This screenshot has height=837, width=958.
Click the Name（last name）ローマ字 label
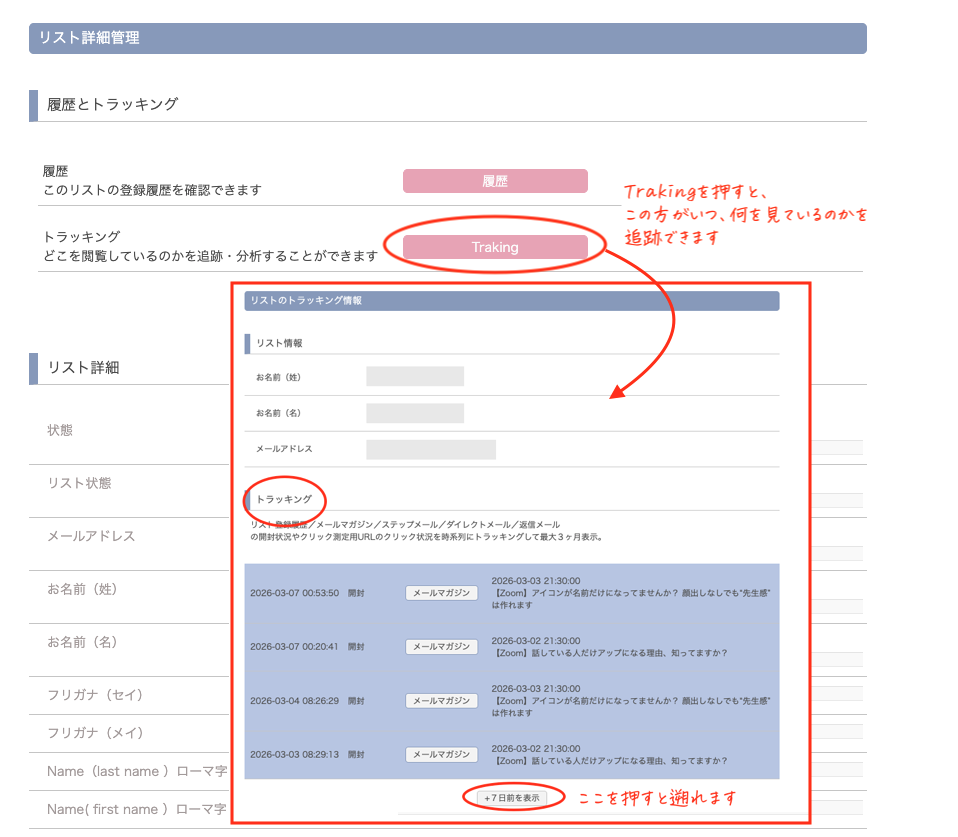tap(137, 771)
